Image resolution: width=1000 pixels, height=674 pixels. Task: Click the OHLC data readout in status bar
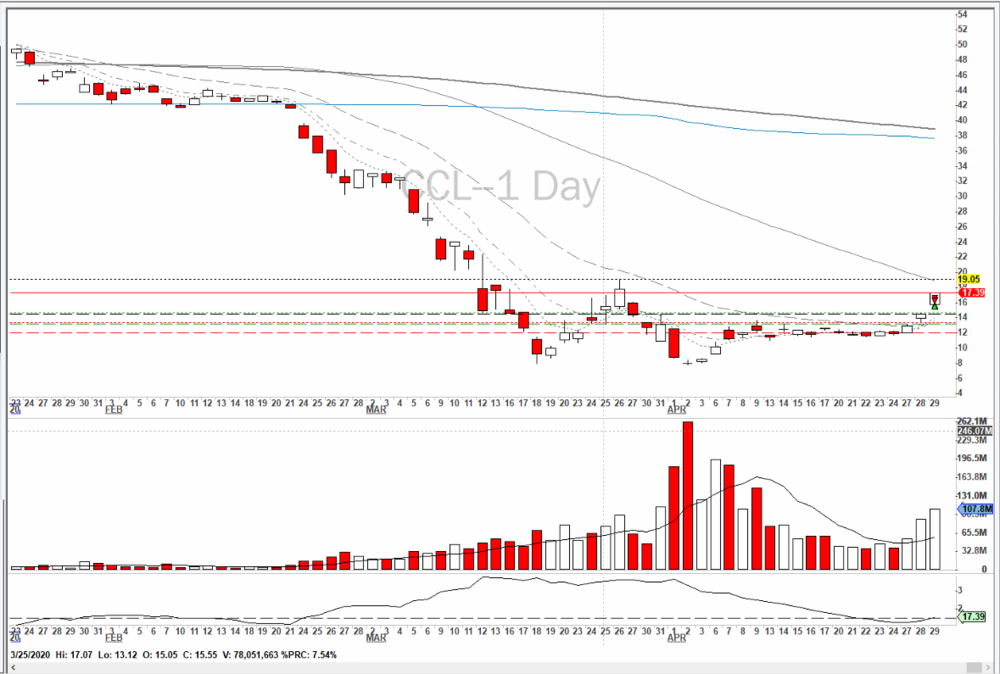(180, 655)
